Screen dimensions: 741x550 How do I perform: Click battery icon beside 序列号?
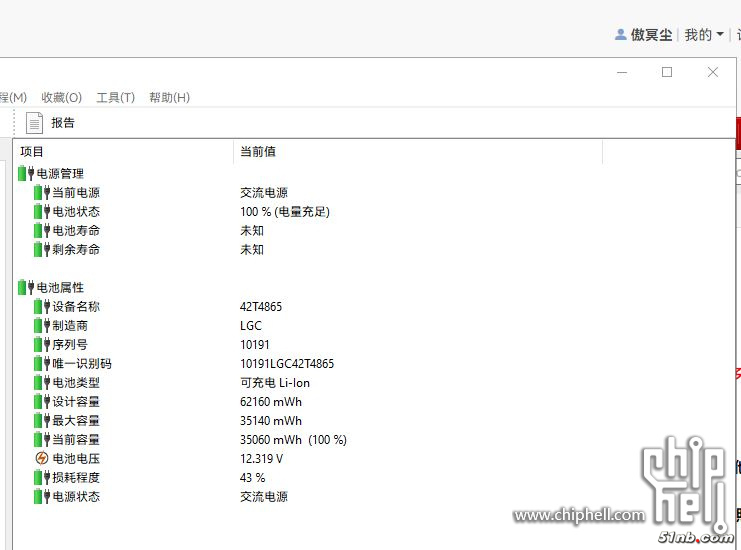(x=42, y=344)
